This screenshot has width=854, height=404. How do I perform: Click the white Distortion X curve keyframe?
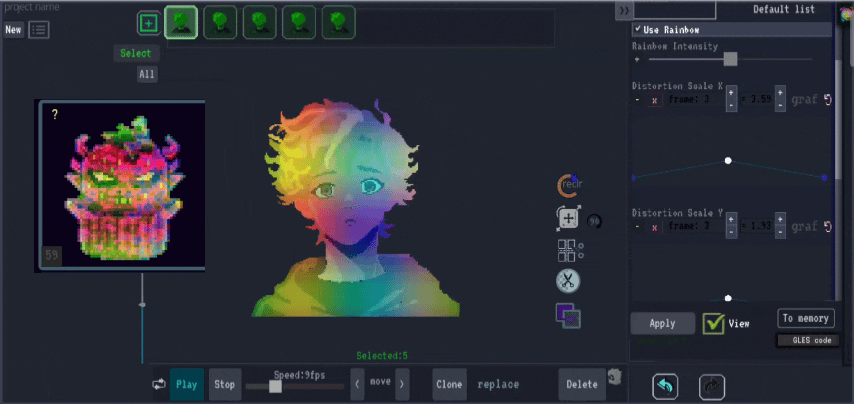click(728, 161)
